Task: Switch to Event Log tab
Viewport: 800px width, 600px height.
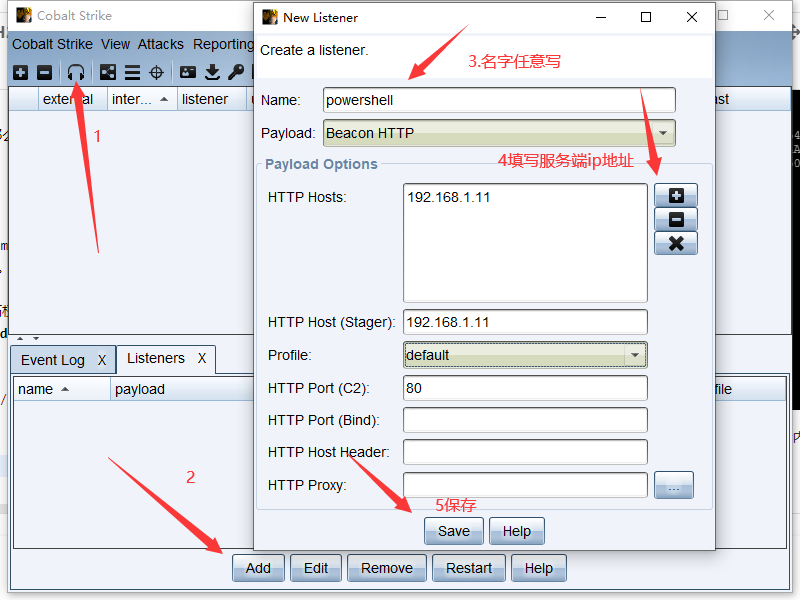Action: pos(53,360)
